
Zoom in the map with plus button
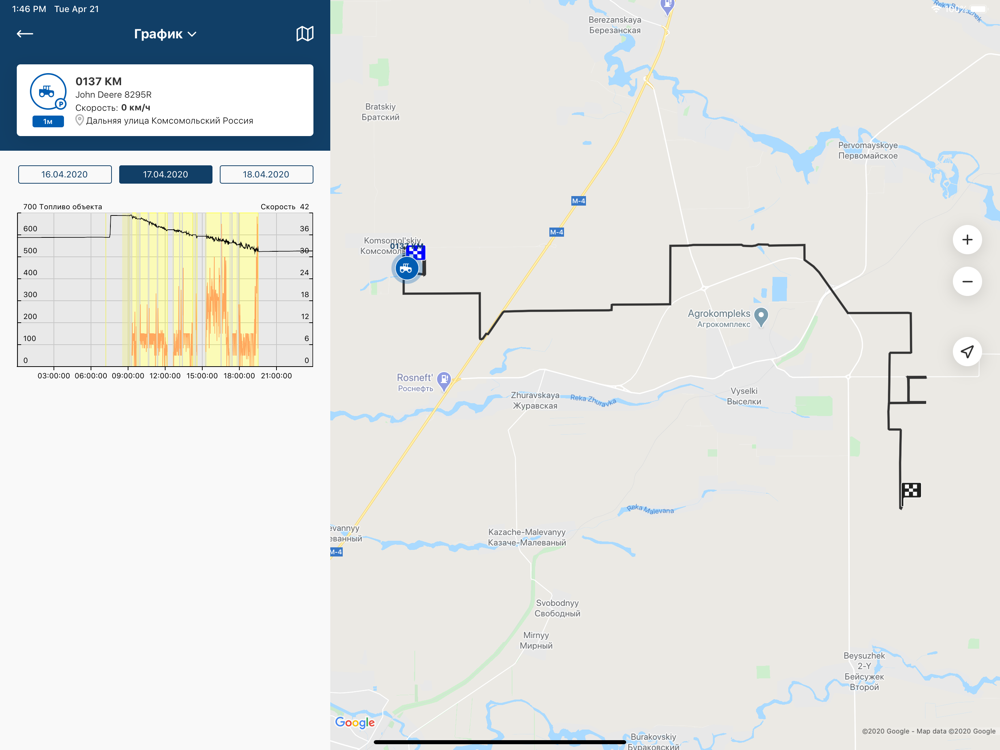point(967,240)
